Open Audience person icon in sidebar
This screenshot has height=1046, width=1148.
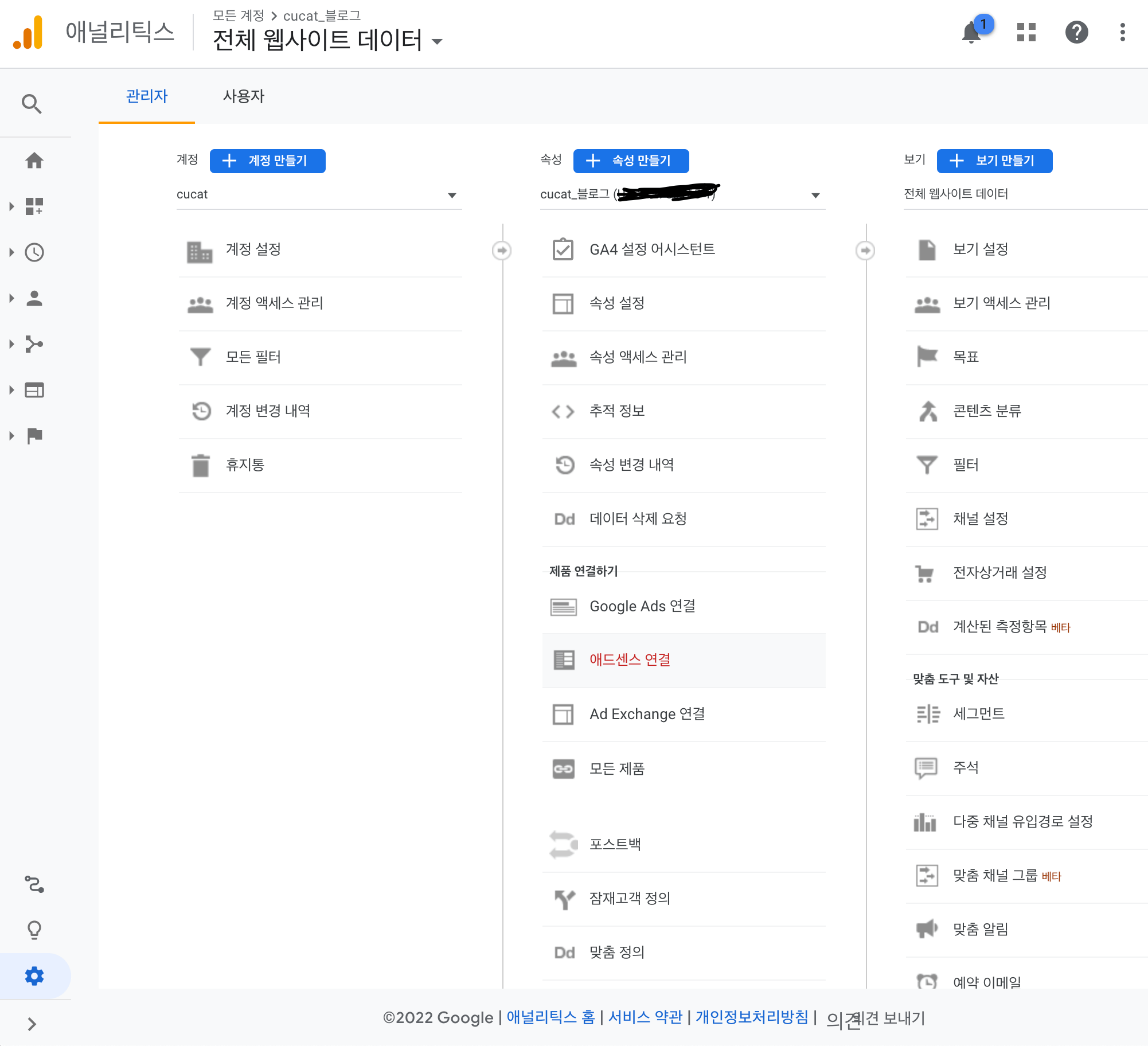pos(34,298)
